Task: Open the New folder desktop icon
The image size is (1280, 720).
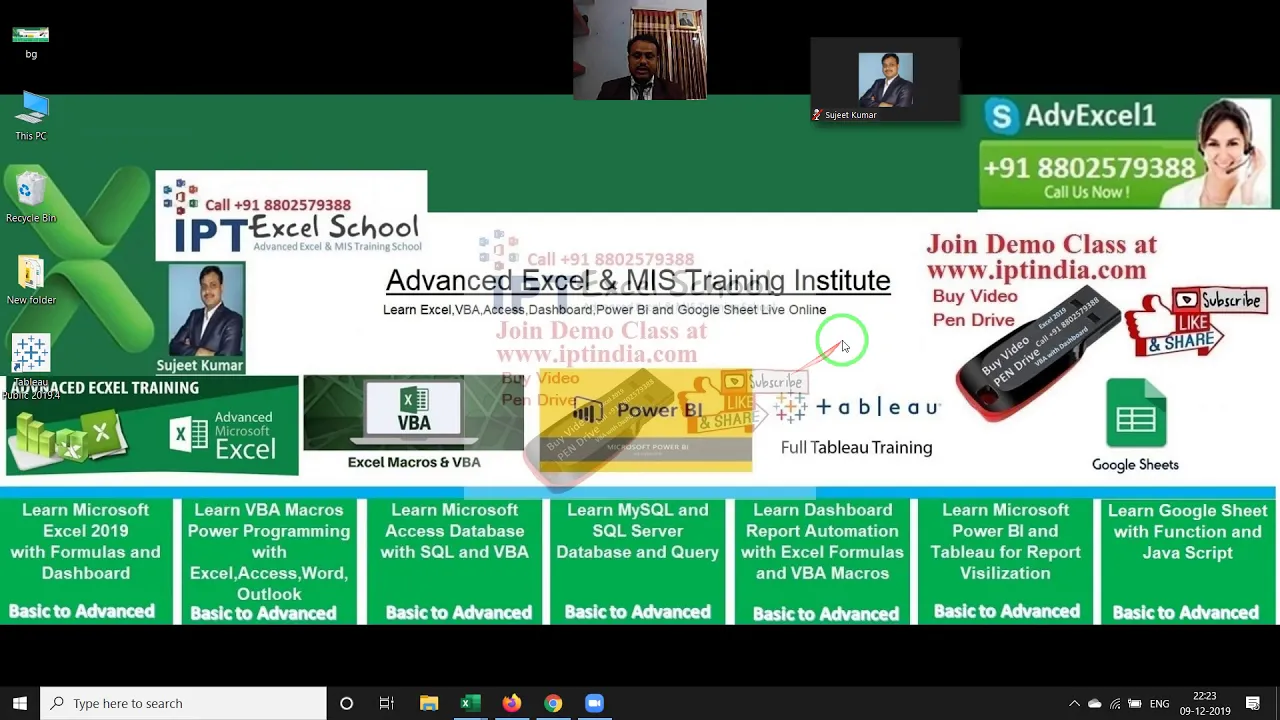Action: (x=31, y=281)
